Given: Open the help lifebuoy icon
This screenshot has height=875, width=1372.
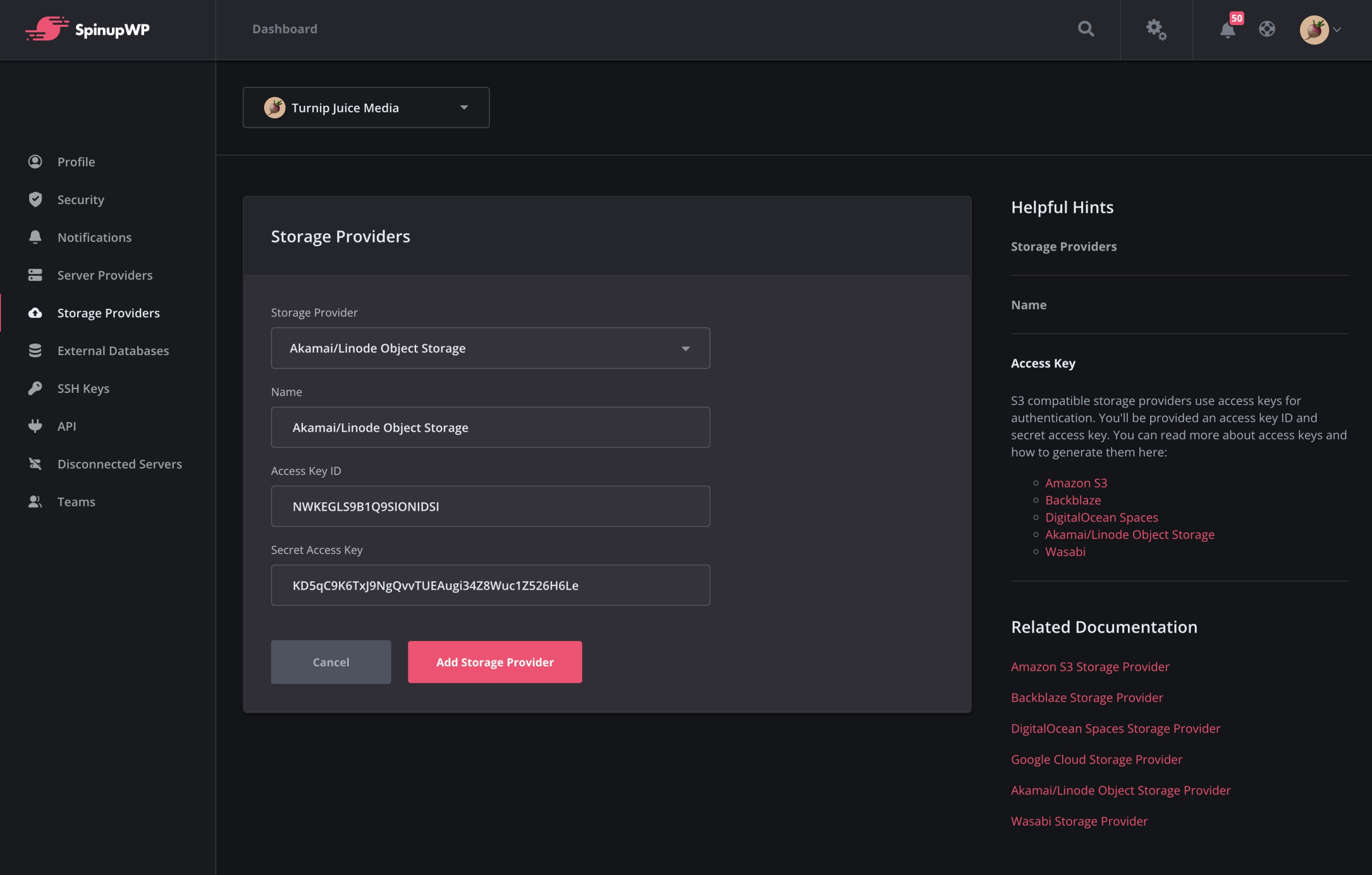Looking at the screenshot, I should tap(1267, 29).
